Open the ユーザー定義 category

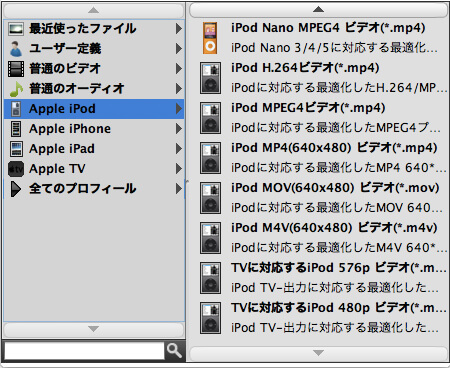pyautogui.click(x=94, y=49)
